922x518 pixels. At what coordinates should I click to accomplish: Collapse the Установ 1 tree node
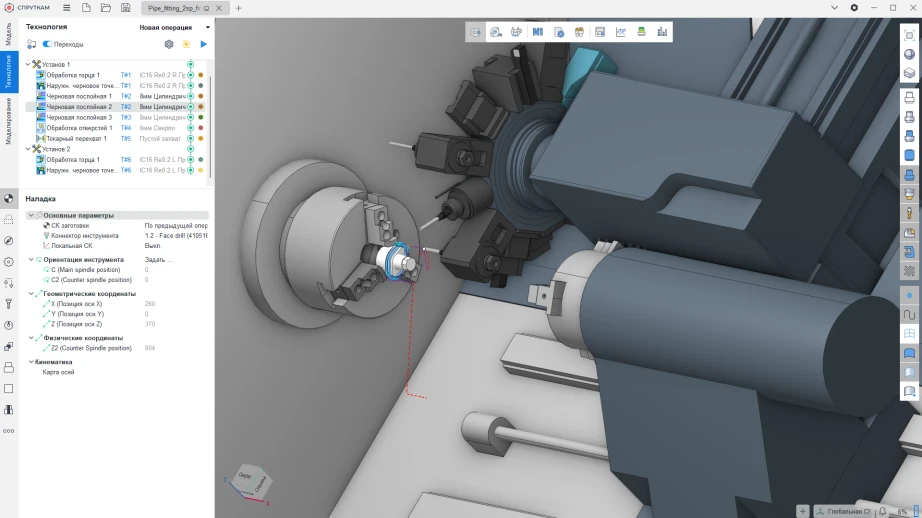tap(28, 65)
